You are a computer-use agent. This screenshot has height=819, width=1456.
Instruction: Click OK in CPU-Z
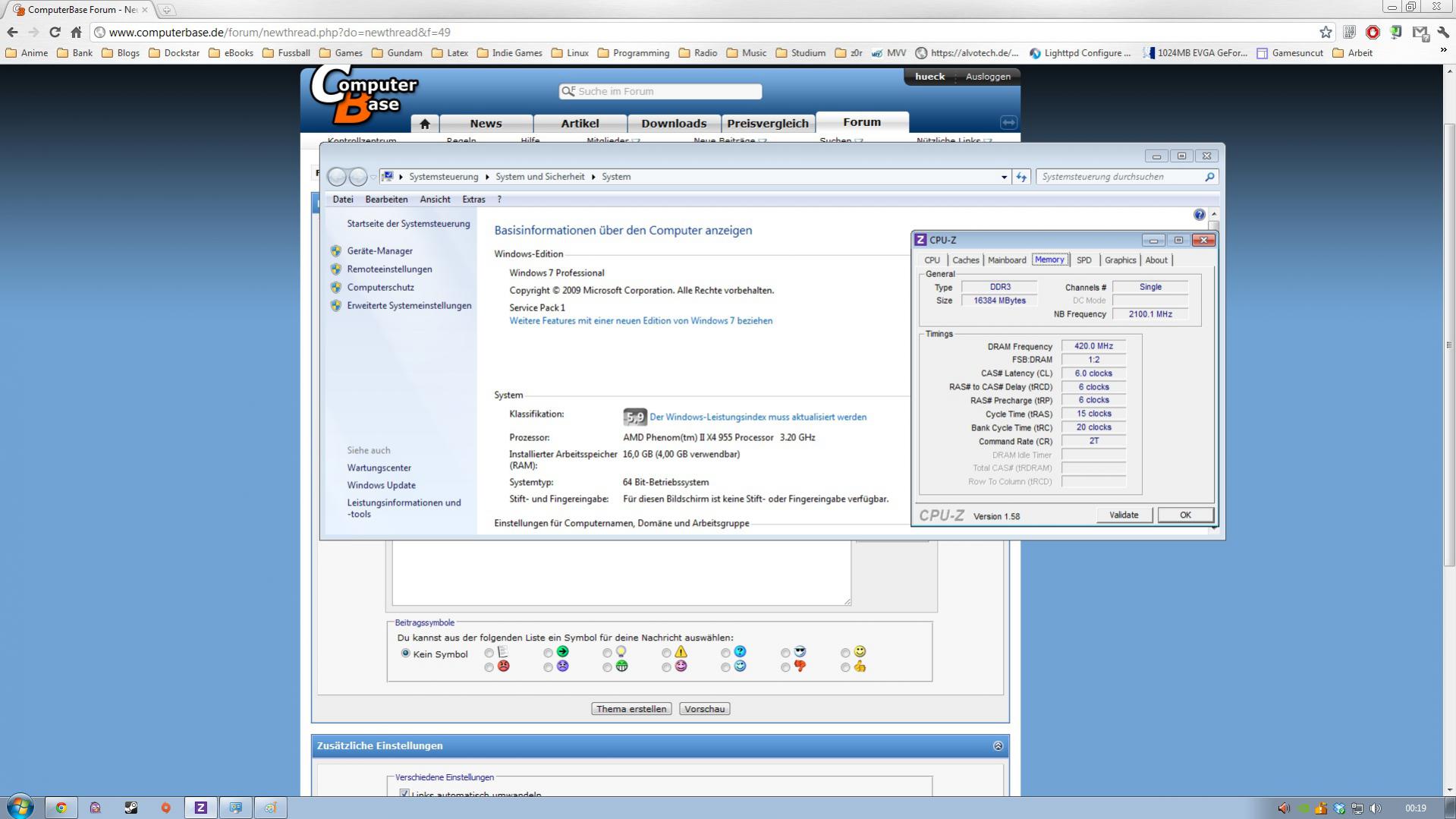pos(1185,515)
